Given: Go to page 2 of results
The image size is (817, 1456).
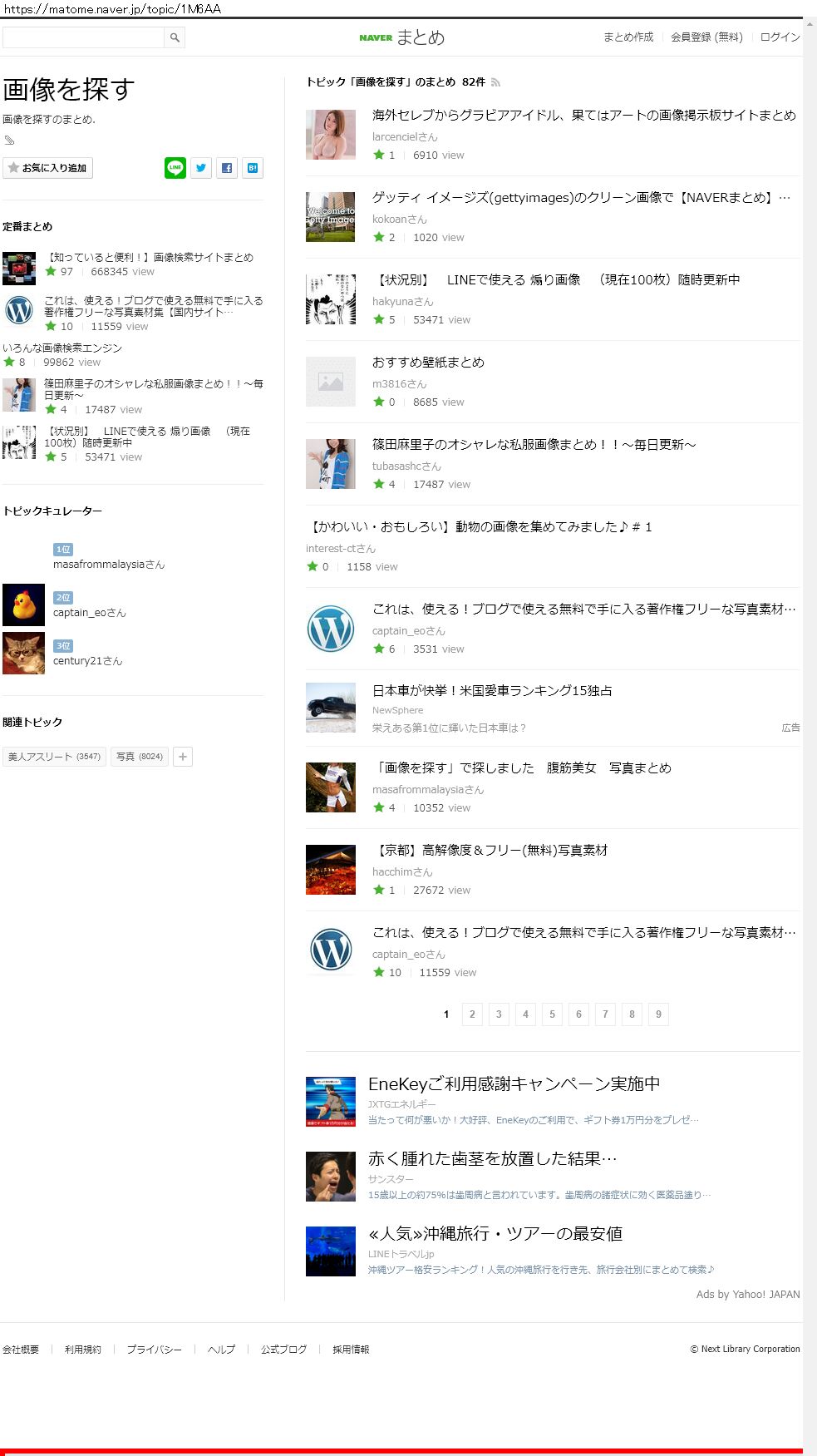Looking at the screenshot, I should pos(472,1014).
